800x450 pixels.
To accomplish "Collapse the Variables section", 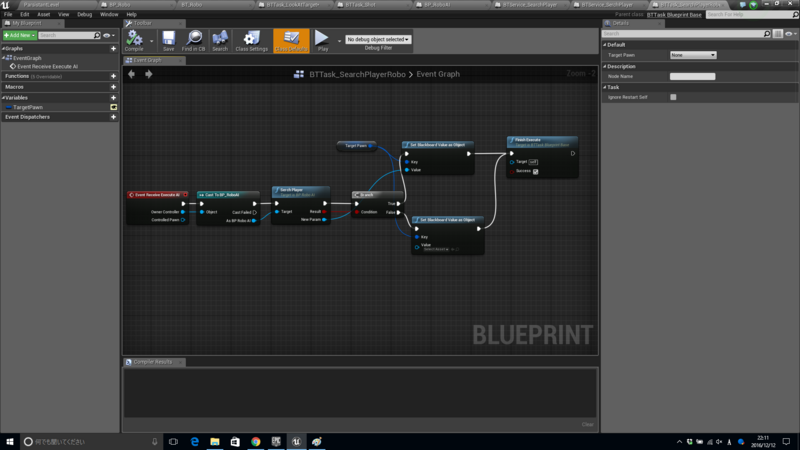I will (4, 97).
